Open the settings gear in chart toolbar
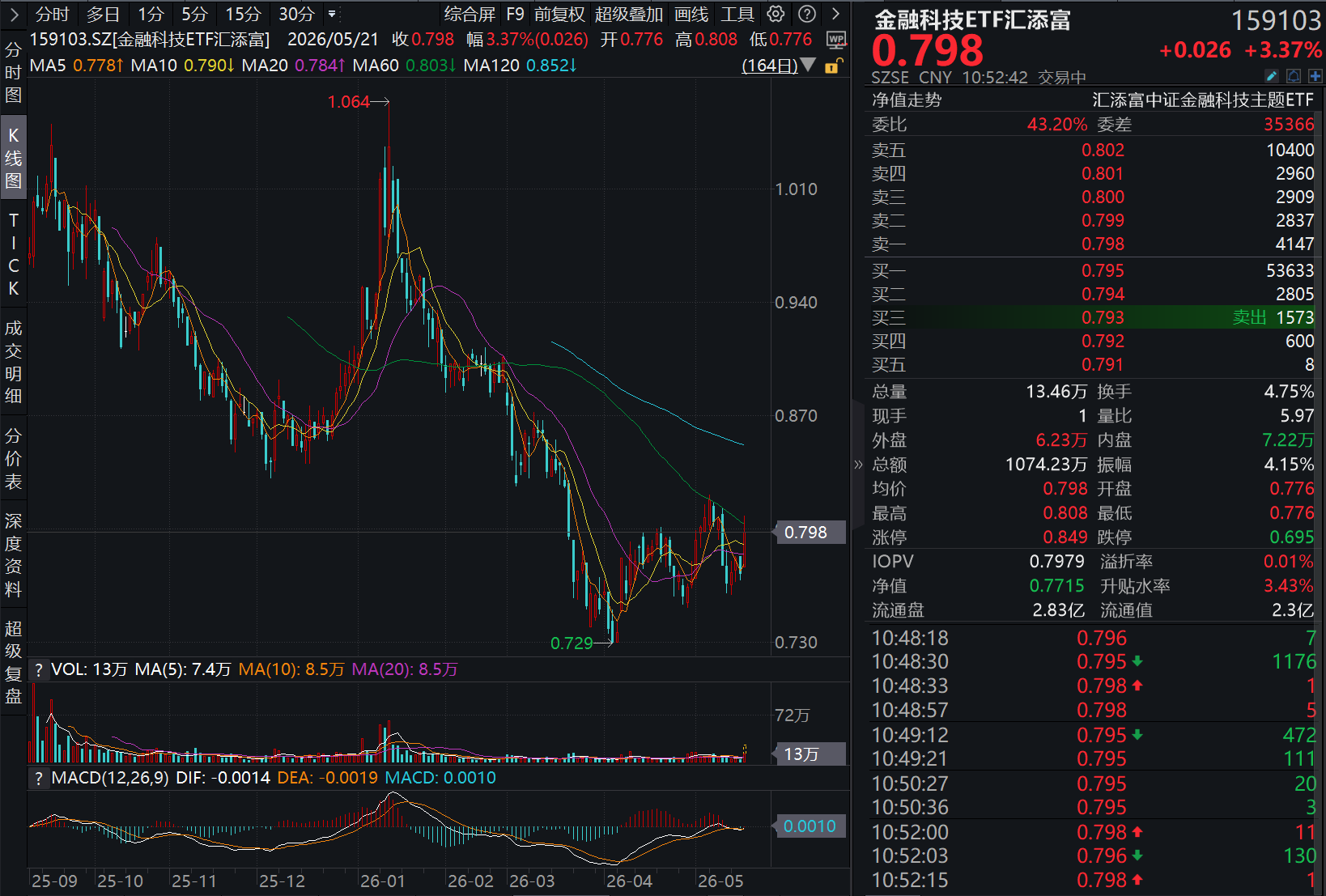The image size is (1326, 896). pos(776,14)
